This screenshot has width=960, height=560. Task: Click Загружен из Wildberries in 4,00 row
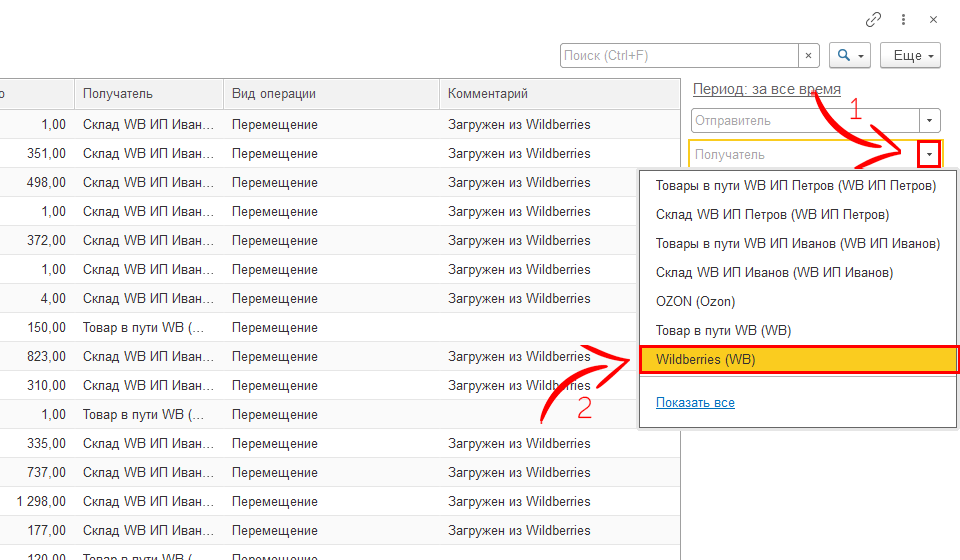519,299
